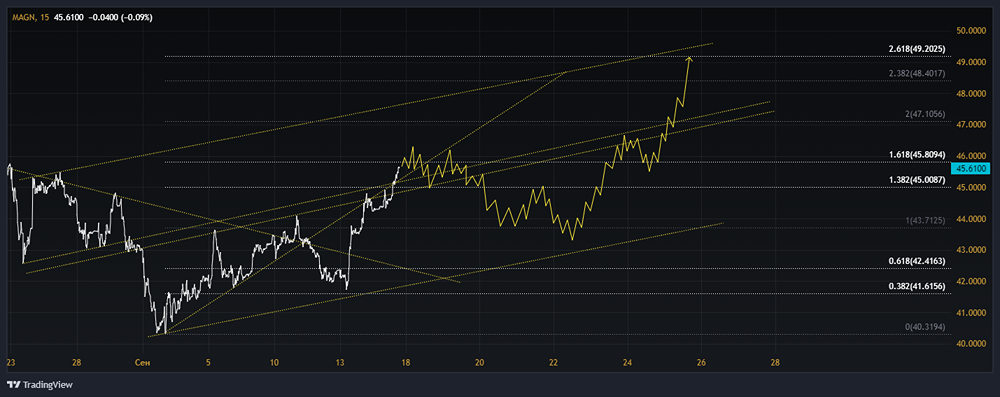This screenshot has height=397, width=1000.
Task: Click the price change -0.0400 (-0.09%) text
Action: coord(121,17)
